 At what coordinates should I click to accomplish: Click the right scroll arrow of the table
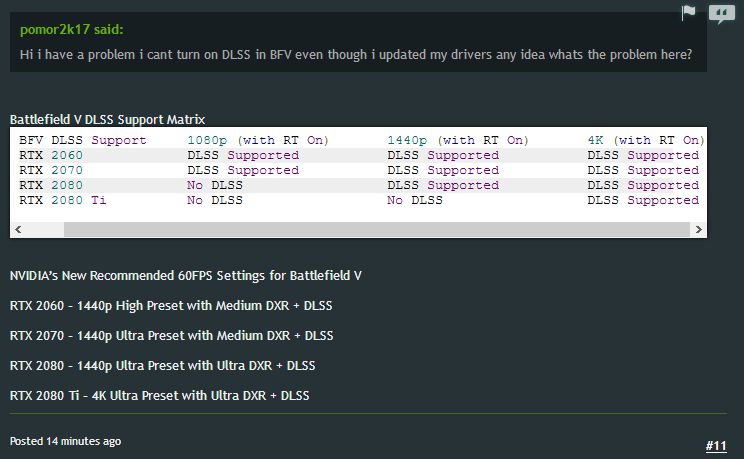(698, 229)
